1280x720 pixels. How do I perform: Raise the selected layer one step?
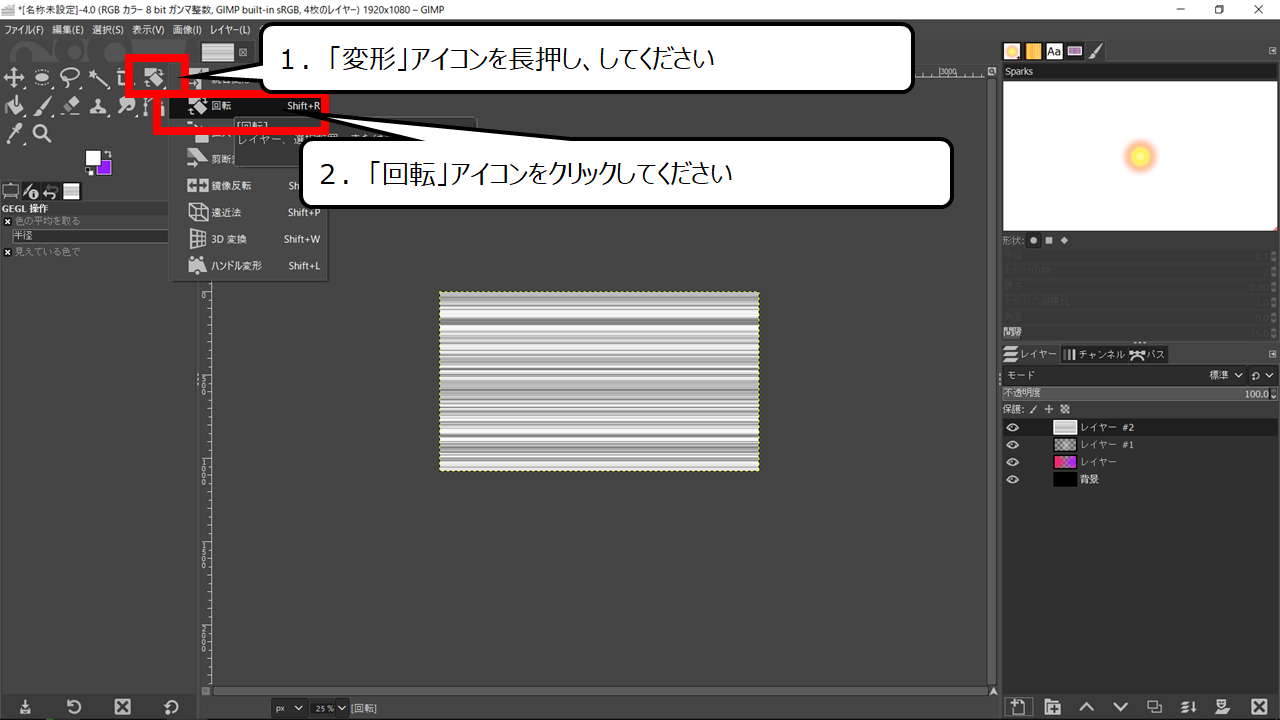tap(1086, 707)
